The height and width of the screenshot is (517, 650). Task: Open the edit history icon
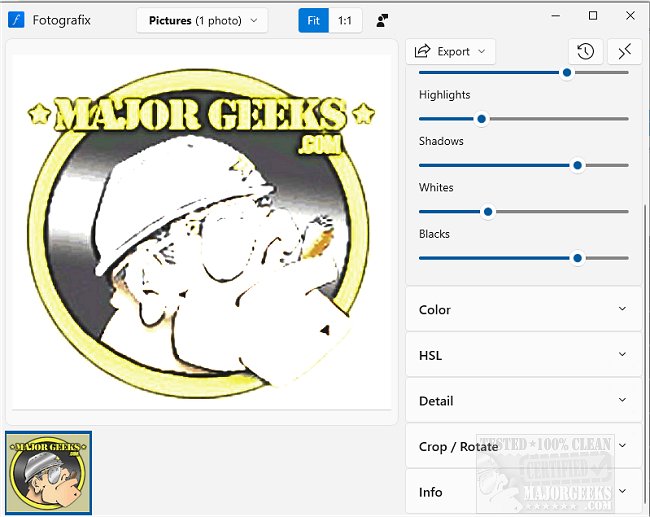(585, 51)
